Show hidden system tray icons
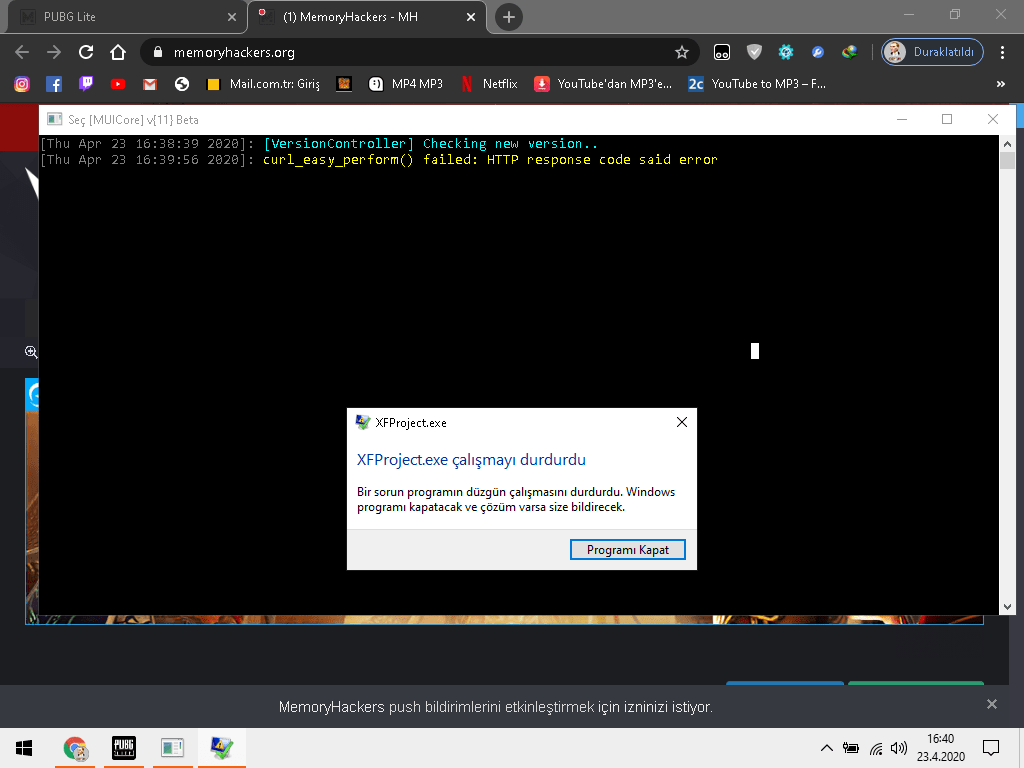 pyautogui.click(x=826, y=748)
